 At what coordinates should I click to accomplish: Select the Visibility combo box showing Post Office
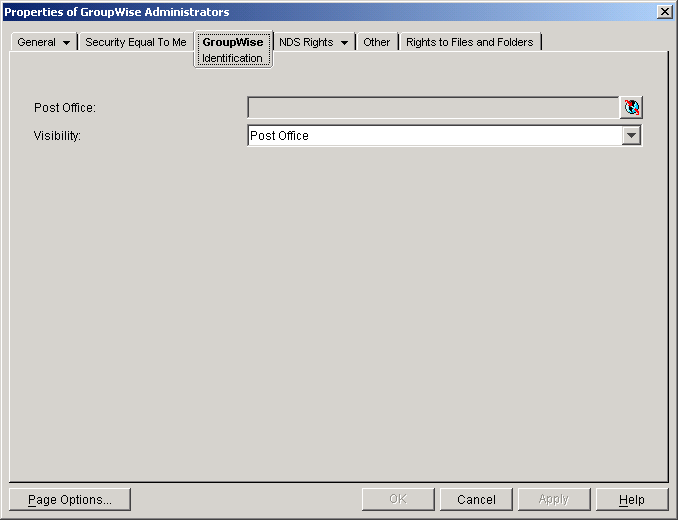[x=434, y=136]
